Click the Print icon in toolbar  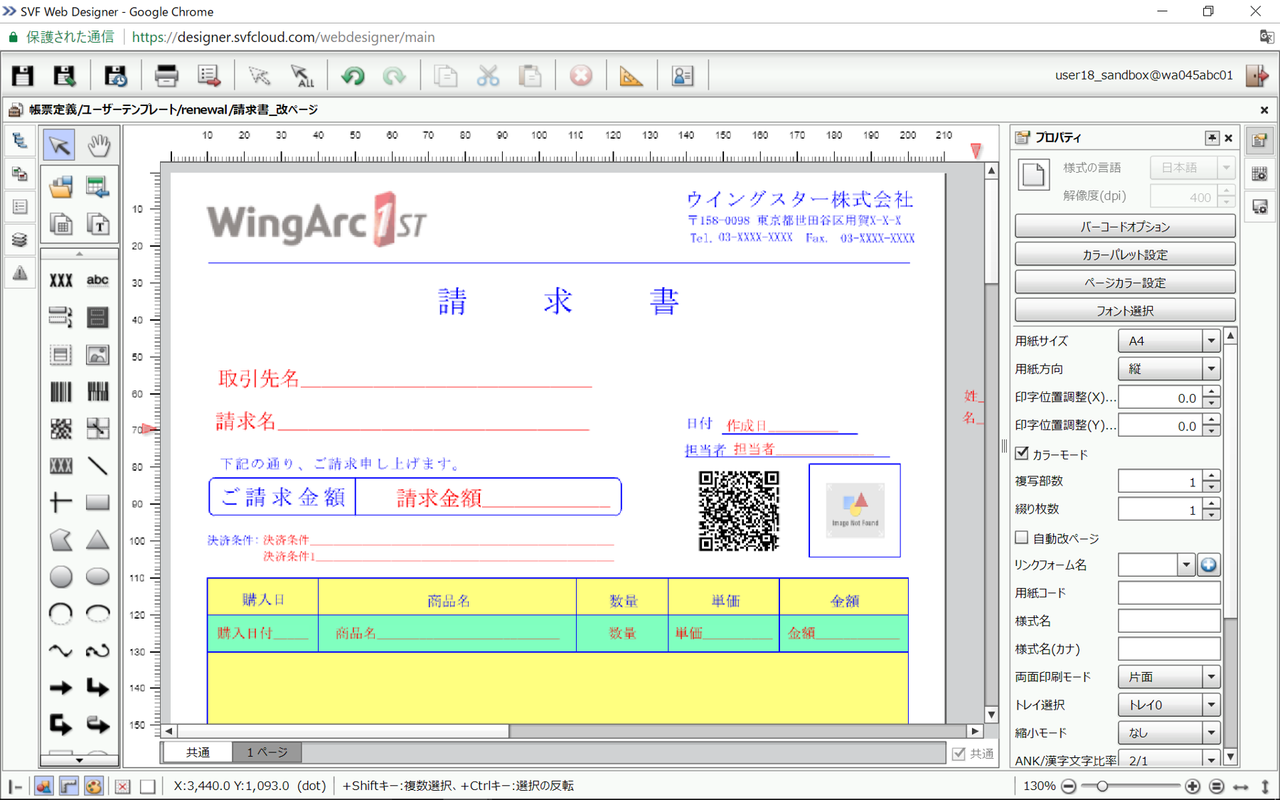click(167, 75)
